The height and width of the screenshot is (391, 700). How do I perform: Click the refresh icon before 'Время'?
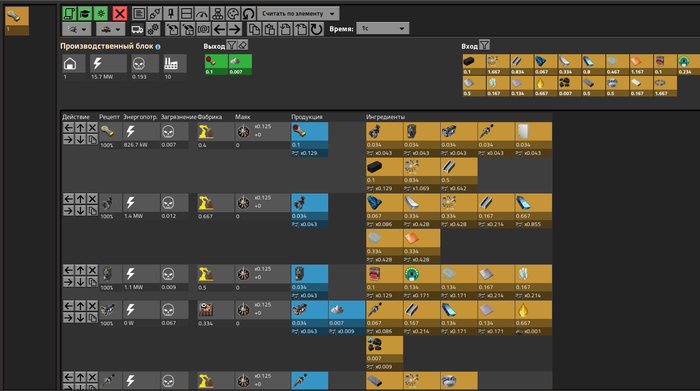pos(317,29)
